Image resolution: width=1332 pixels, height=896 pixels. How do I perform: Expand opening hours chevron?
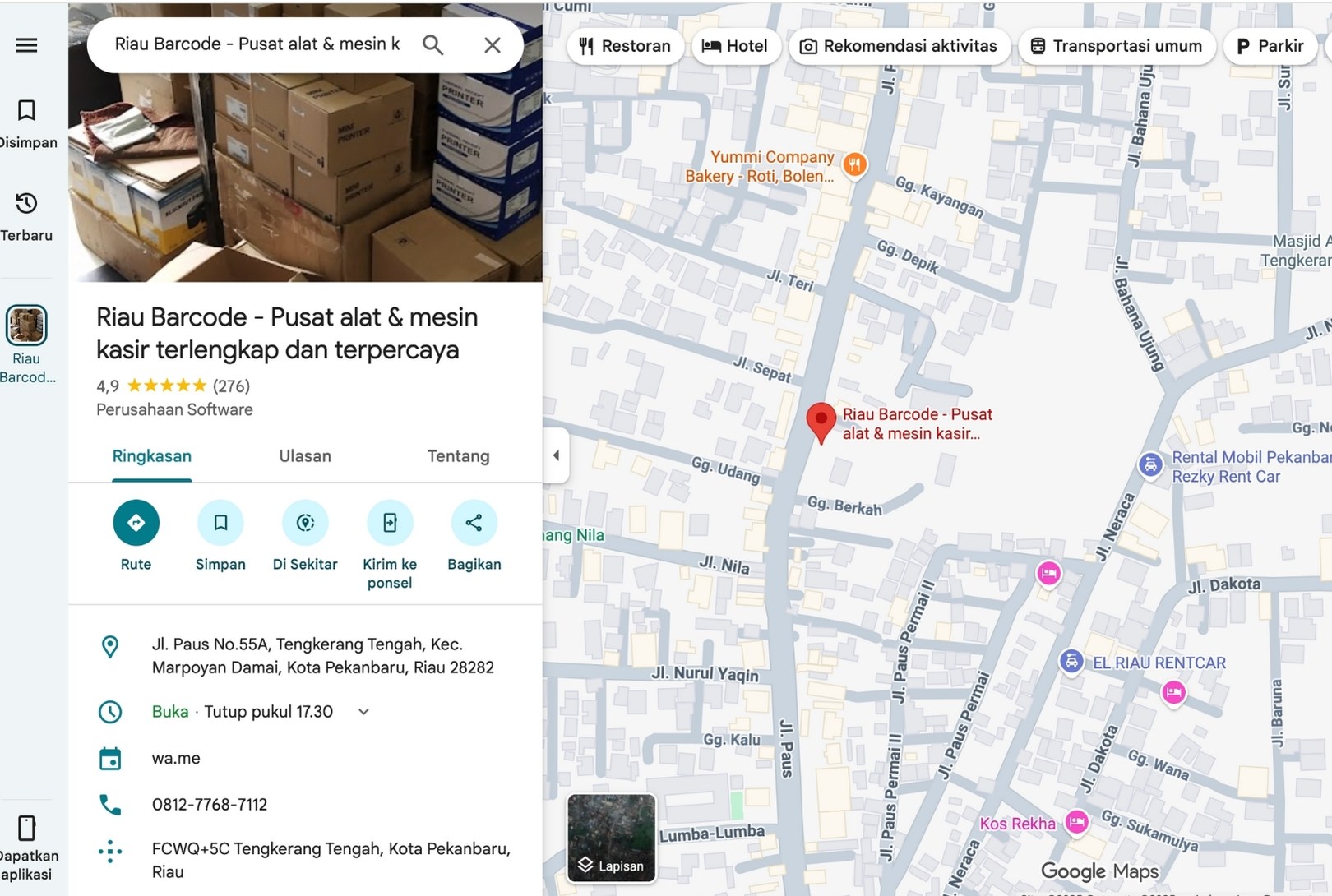(363, 712)
